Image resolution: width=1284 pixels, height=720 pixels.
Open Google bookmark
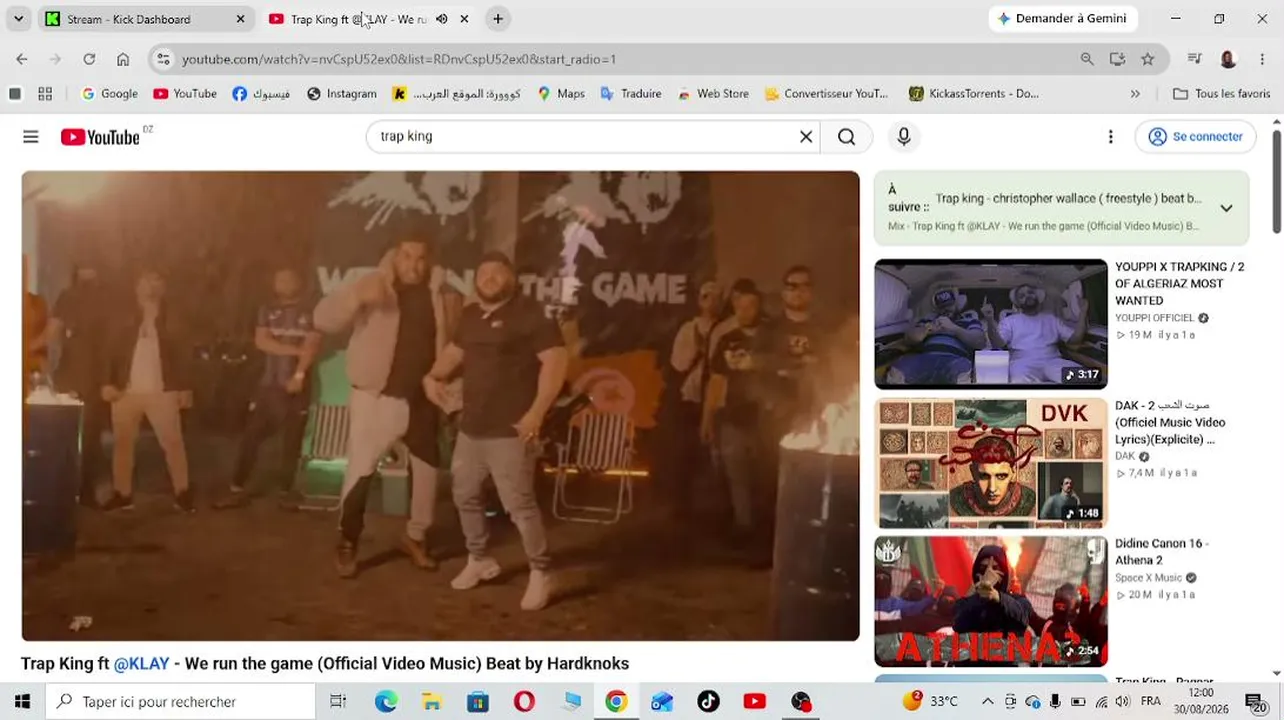tap(109, 94)
